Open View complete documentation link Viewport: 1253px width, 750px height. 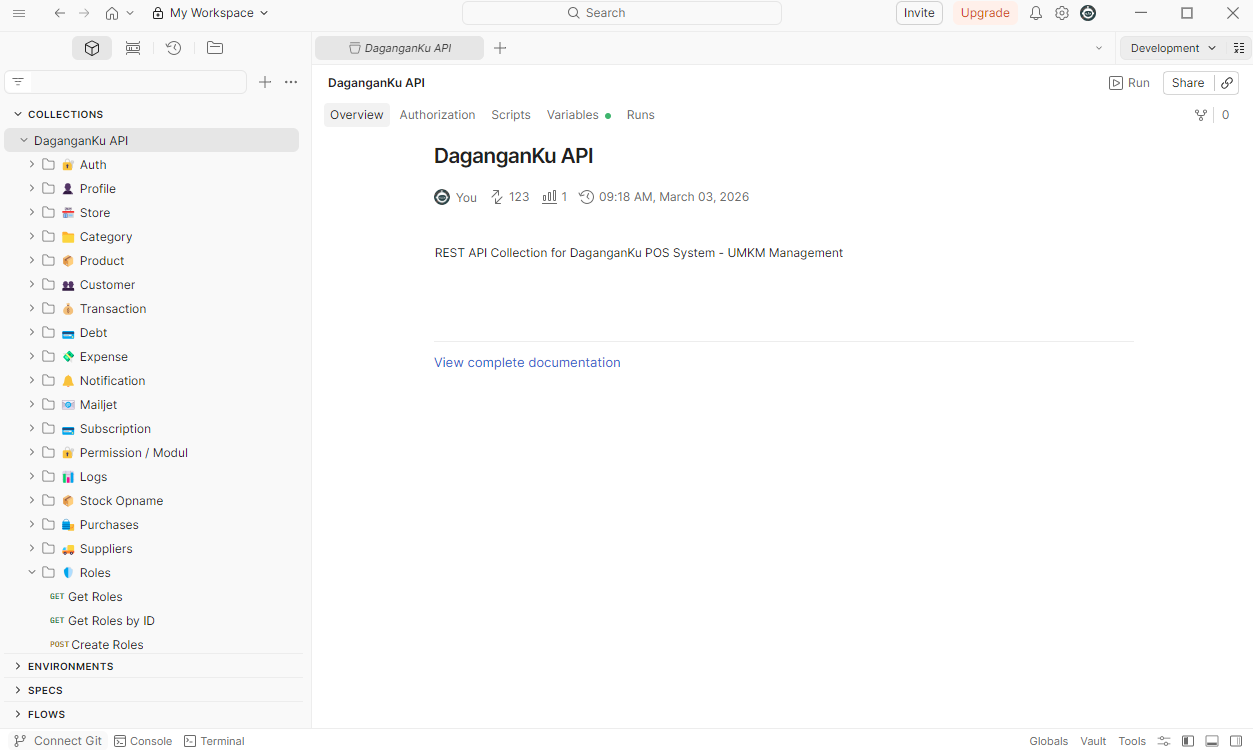pos(527,363)
